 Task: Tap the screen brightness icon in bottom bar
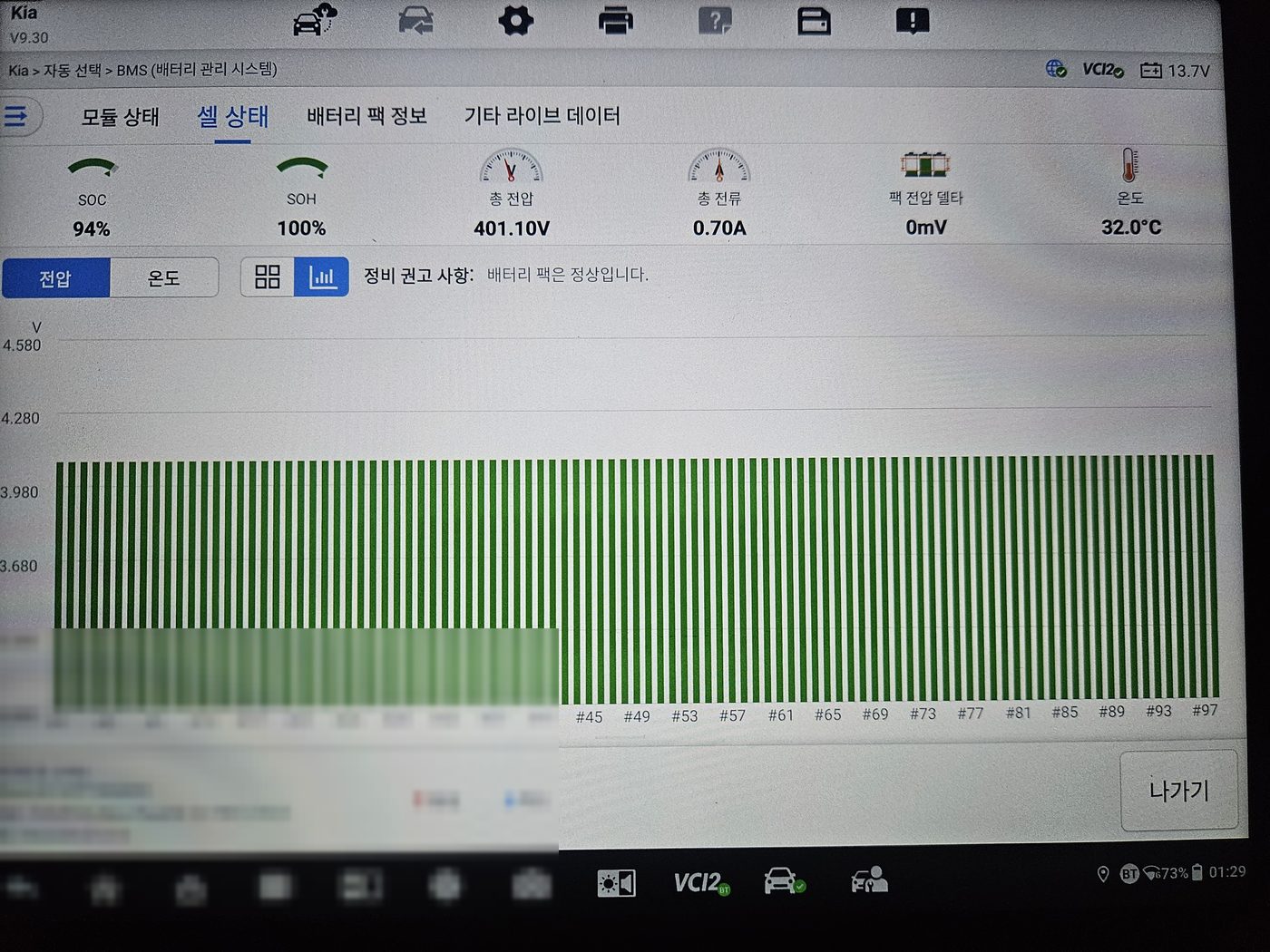tap(616, 883)
